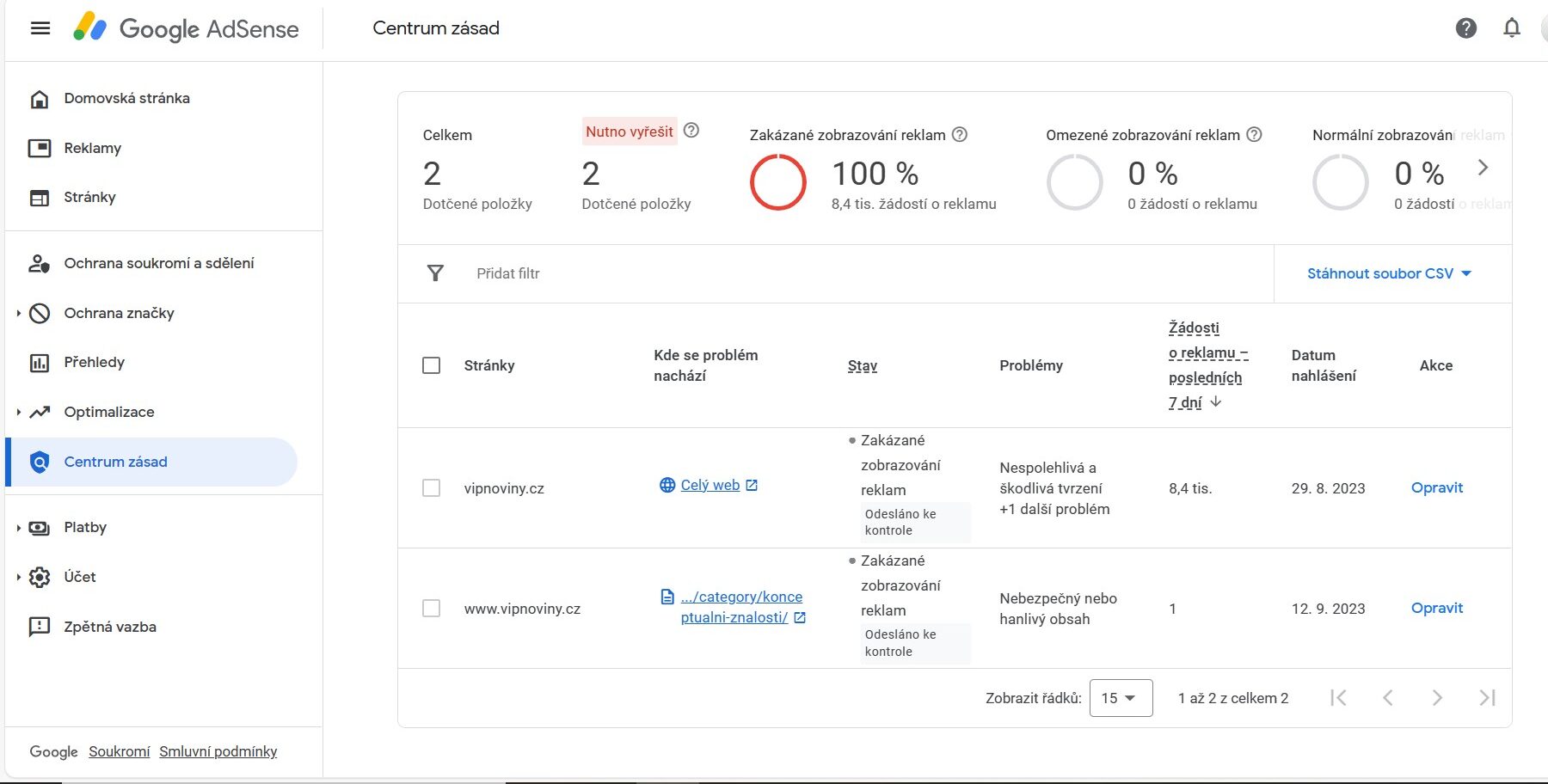Click Opravit for the www.vipnoviny.cz row
Image resolution: width=1548 pixels, height=784 pixels.
[x=1437, y=608]
